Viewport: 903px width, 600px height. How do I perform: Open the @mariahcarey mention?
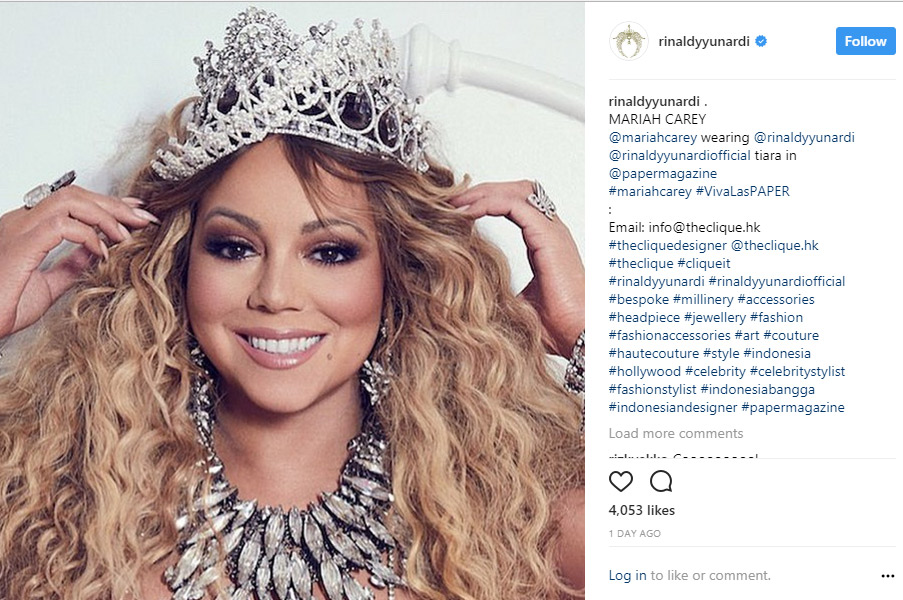pyautogui.click(x=652, y=138)
